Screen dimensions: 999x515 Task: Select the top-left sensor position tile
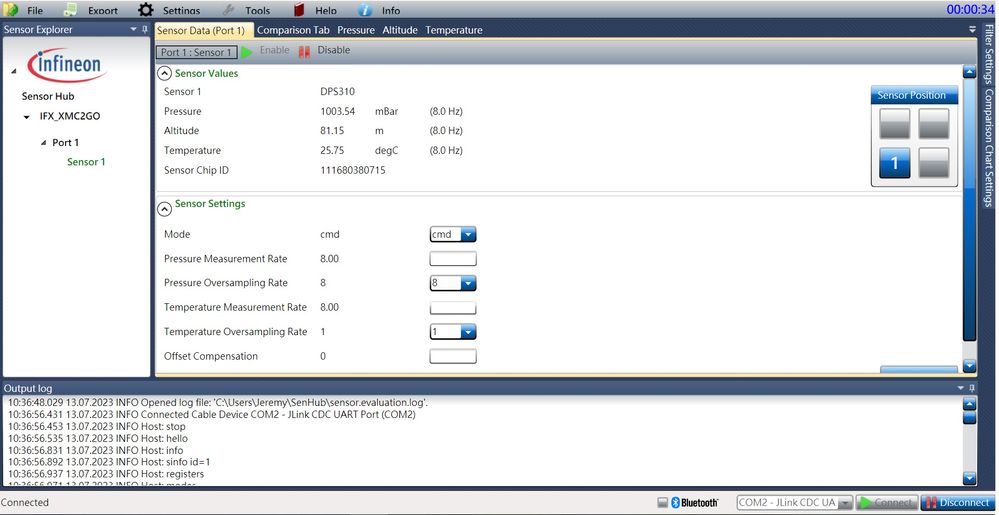tap(894, 124)
